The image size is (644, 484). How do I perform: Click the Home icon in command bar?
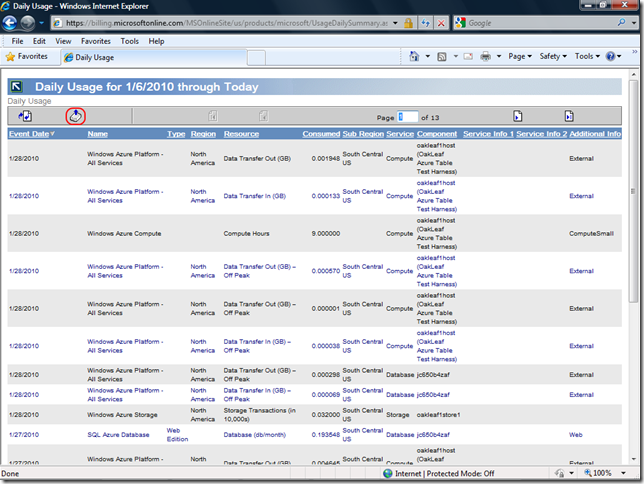[414, 56]
